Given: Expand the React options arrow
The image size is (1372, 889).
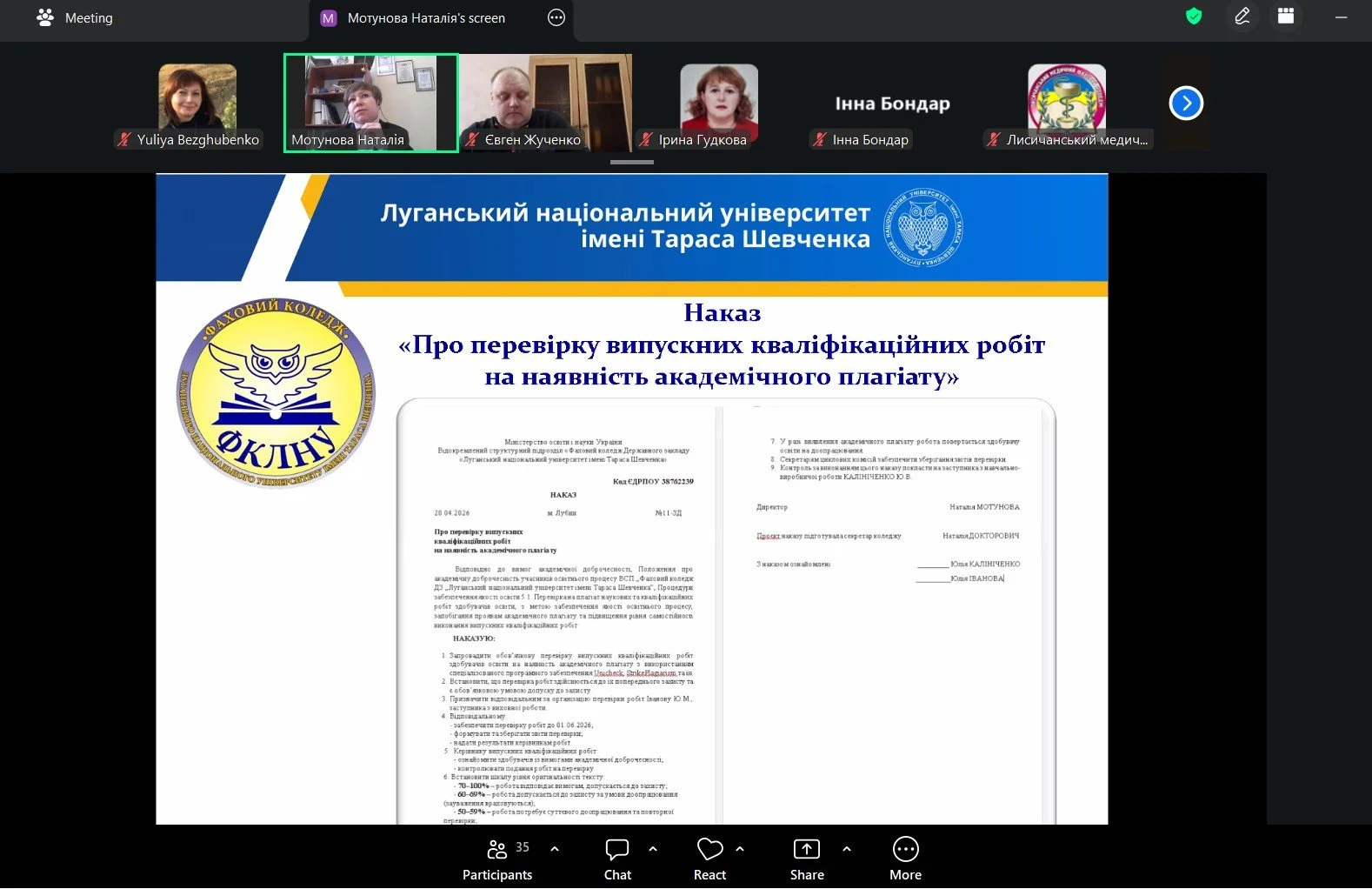Looking at the screenshot, I should (x=740, y=849).
